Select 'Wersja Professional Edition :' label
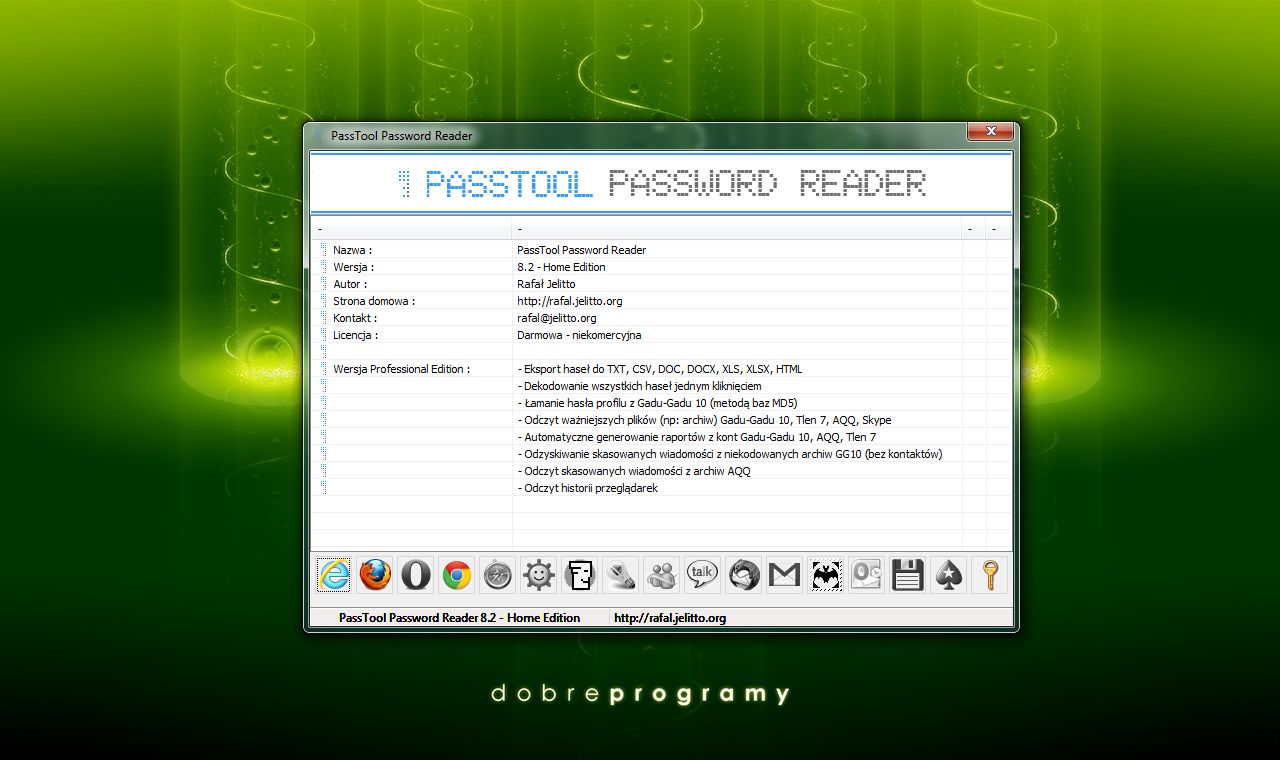 [402, 369]
